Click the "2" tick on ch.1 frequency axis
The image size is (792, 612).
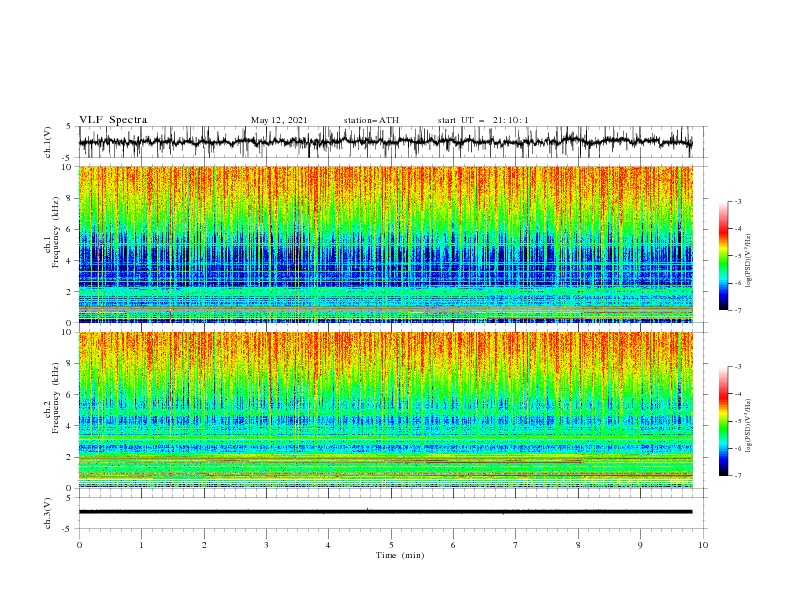[x=70, y=291]
